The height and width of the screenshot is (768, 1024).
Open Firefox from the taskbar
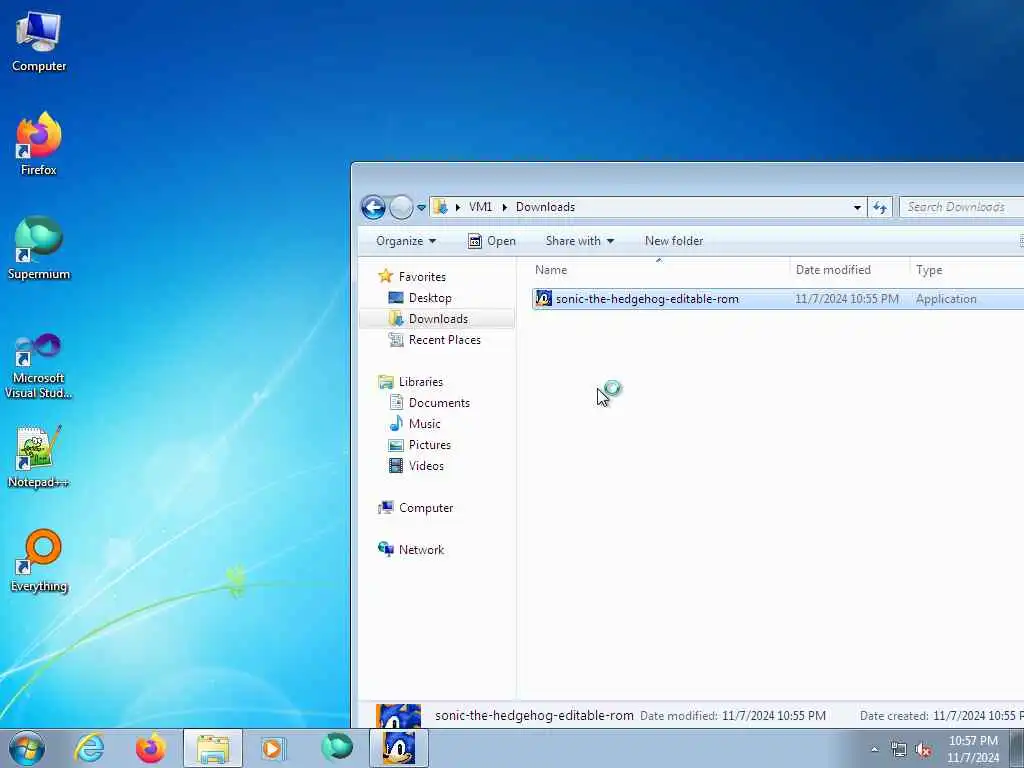tap(151, 748)
